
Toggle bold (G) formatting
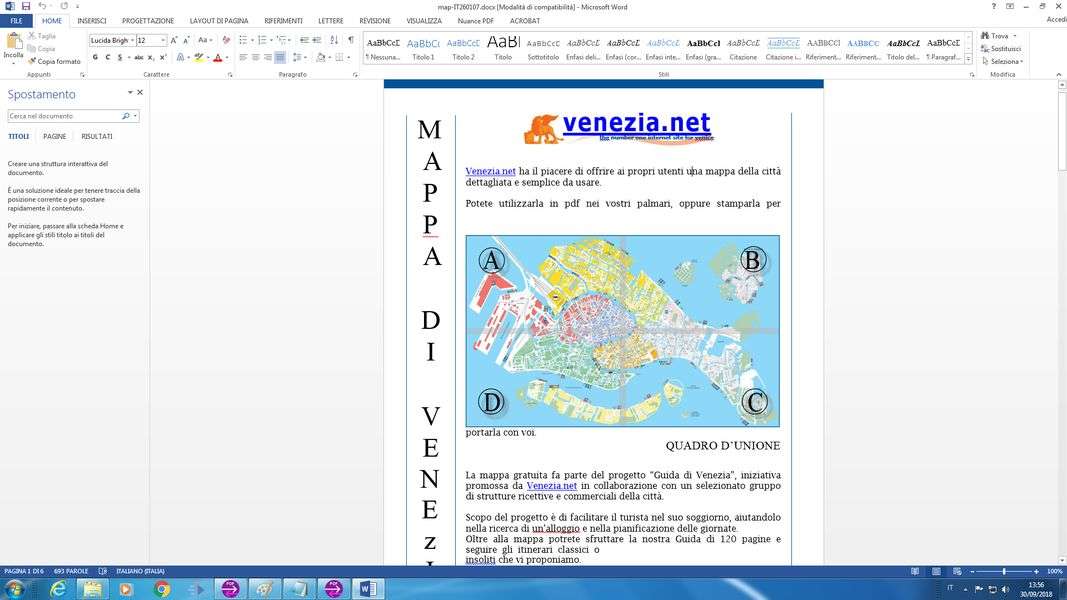click(95, 58)
